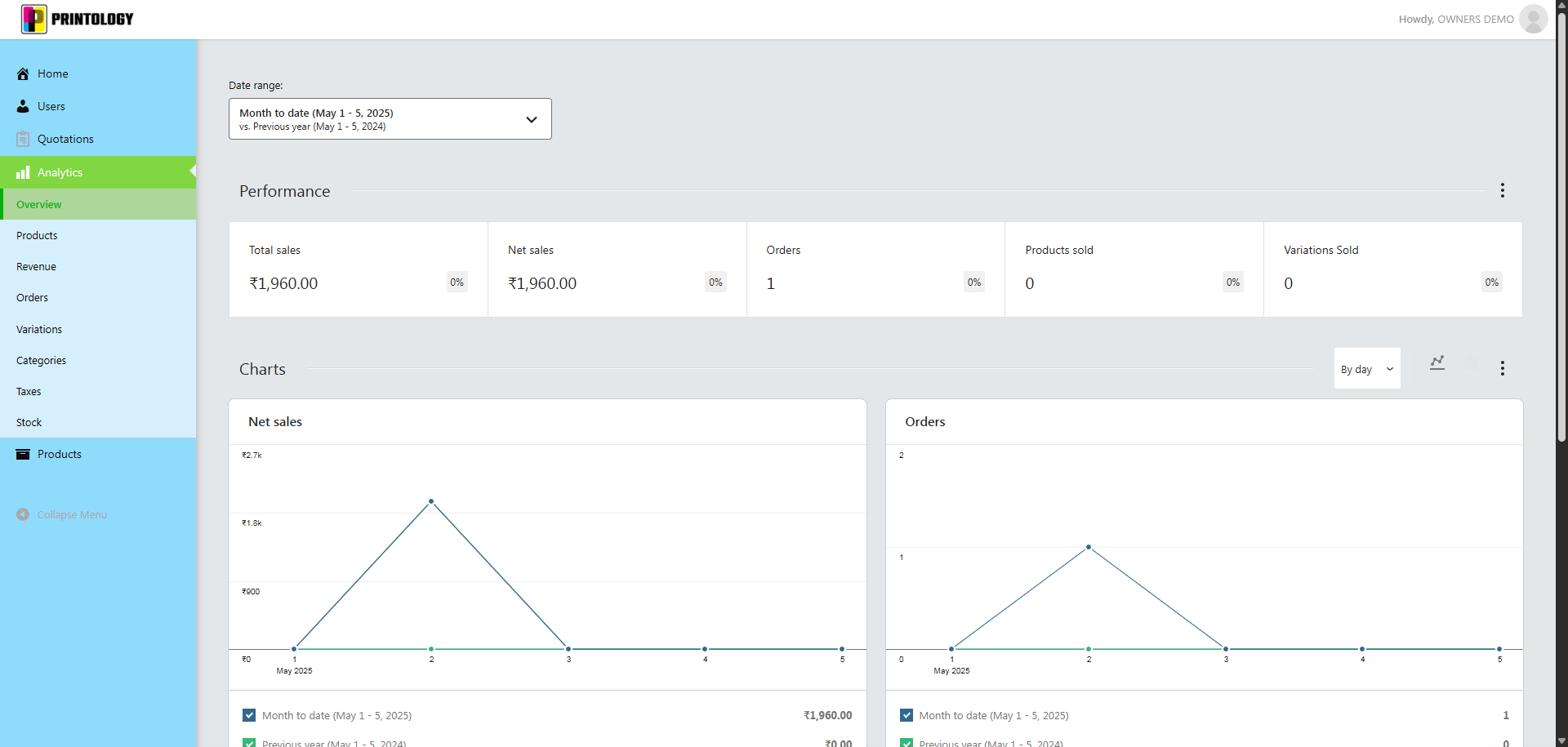Viewport: 1568px width, 747px height.
Task: Click the Printology logo
Action: pos(78,19)
